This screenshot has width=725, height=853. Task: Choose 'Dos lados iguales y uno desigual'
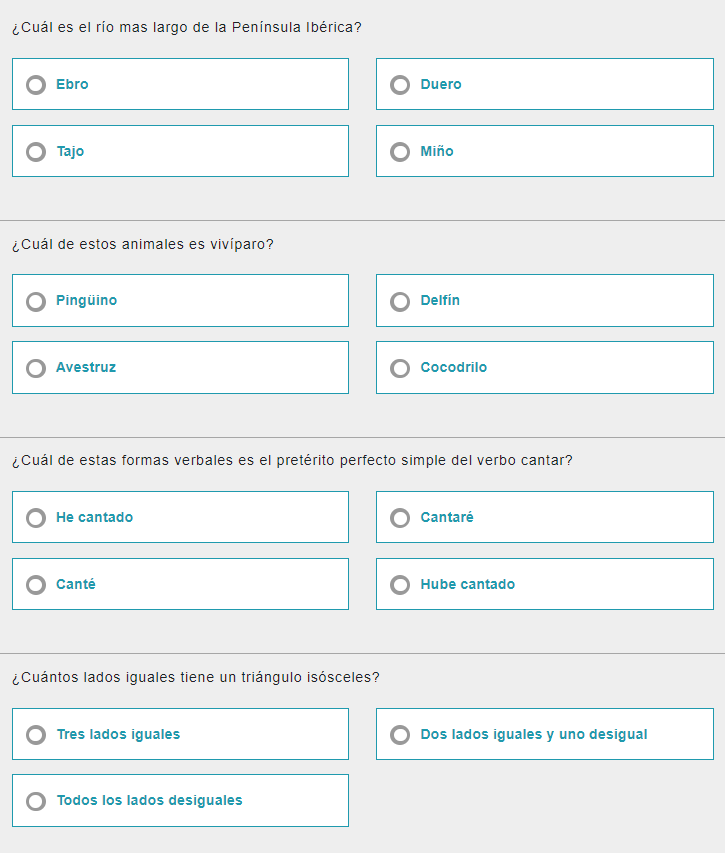tap(400, 733)
